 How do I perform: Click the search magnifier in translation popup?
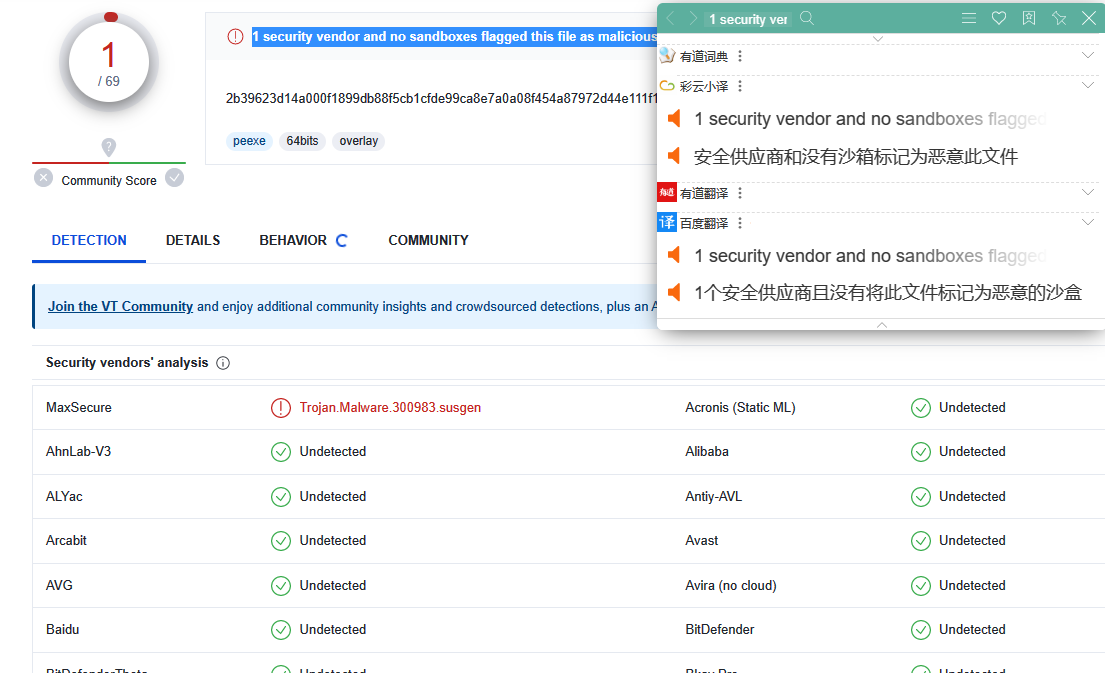[x=807, y=18]
